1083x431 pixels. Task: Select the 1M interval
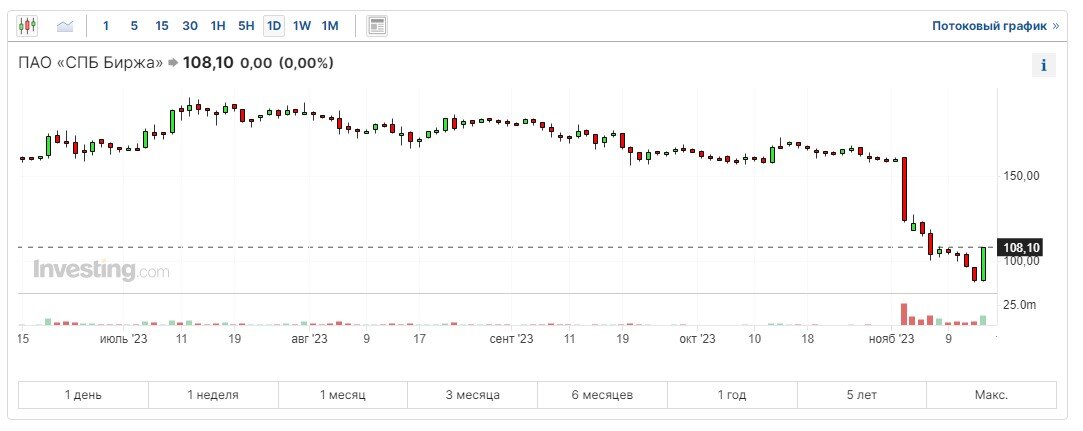[x=330, y=26]
